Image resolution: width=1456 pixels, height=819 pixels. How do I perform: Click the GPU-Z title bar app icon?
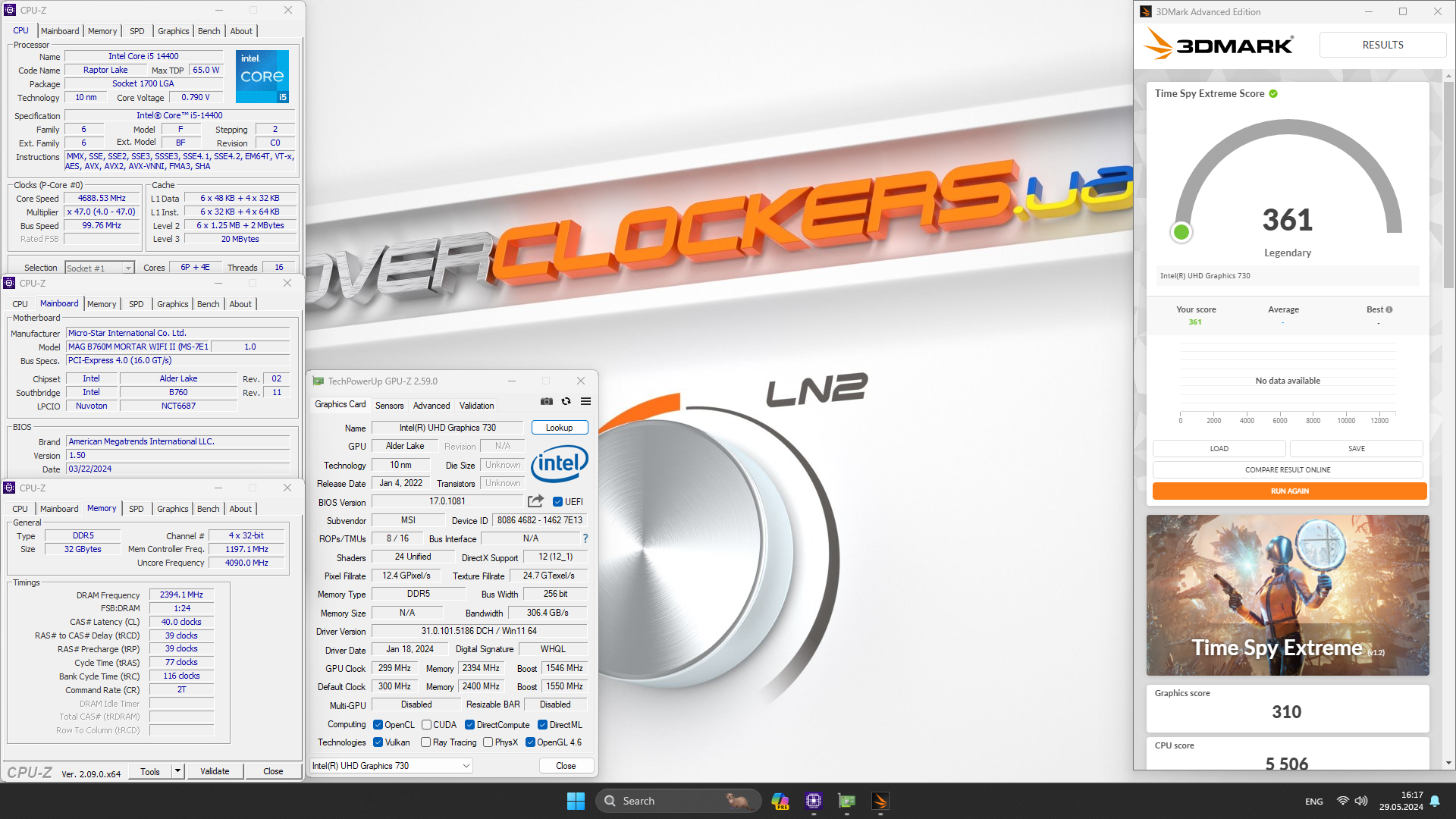[x=318, y=381]
